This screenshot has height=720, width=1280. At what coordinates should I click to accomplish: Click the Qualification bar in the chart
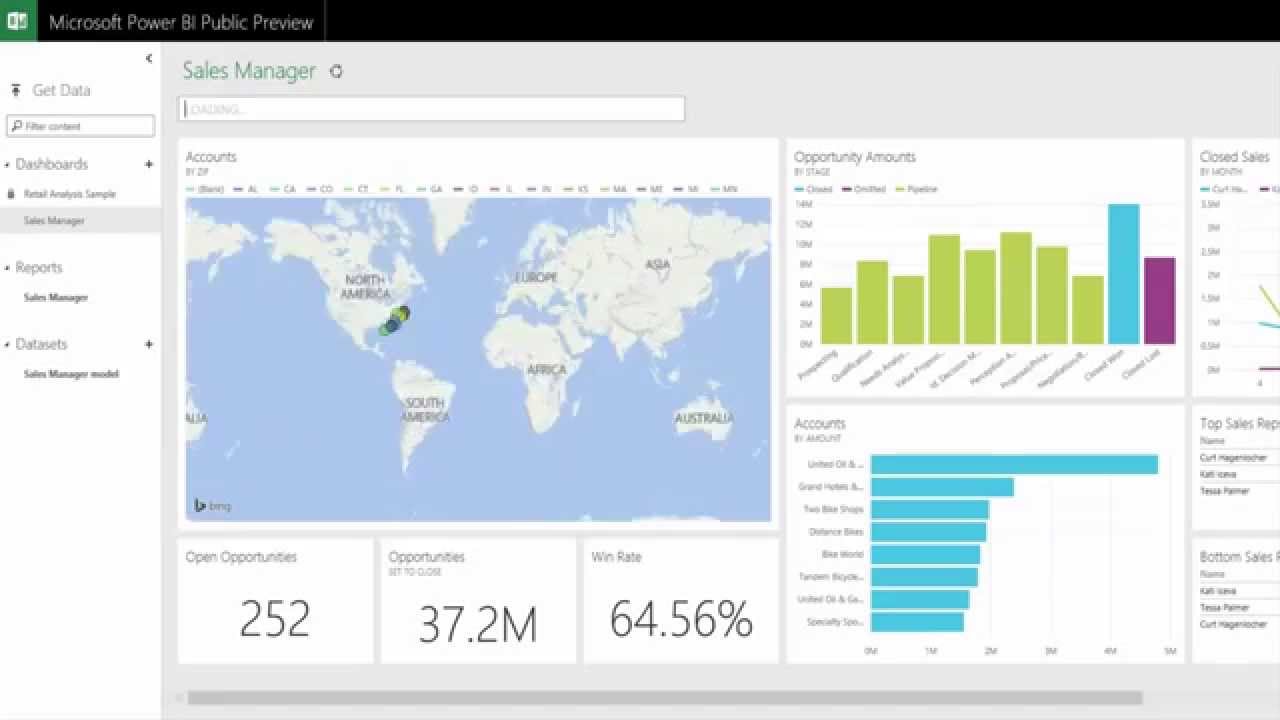tap(872, 302)
